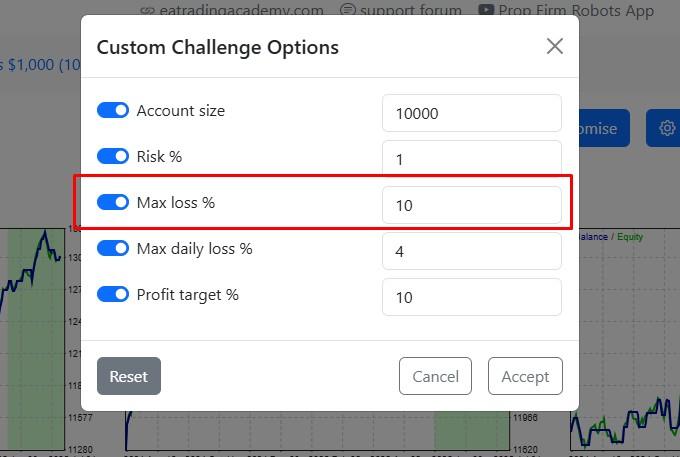This screenshot has width=680, height=457.
Task: Toggle the Risk % switch
Action: click(113, 156)
